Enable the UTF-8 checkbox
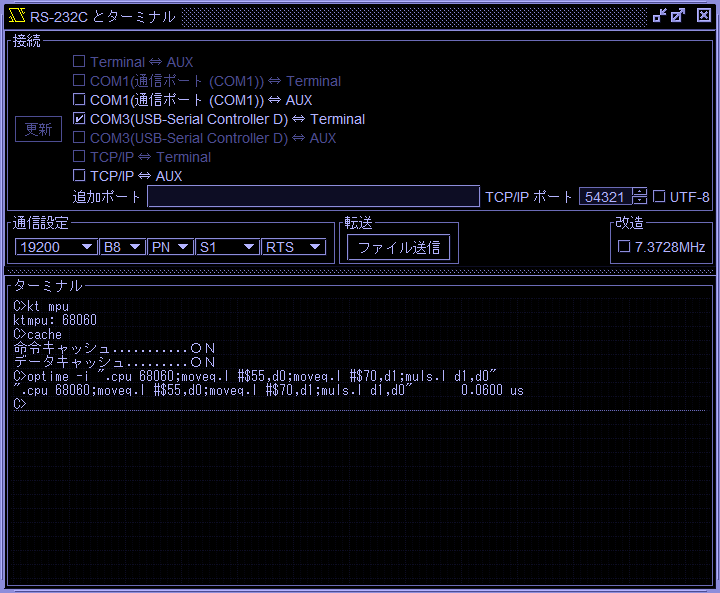Screen dimensions: 720x593 click(659, 197)
